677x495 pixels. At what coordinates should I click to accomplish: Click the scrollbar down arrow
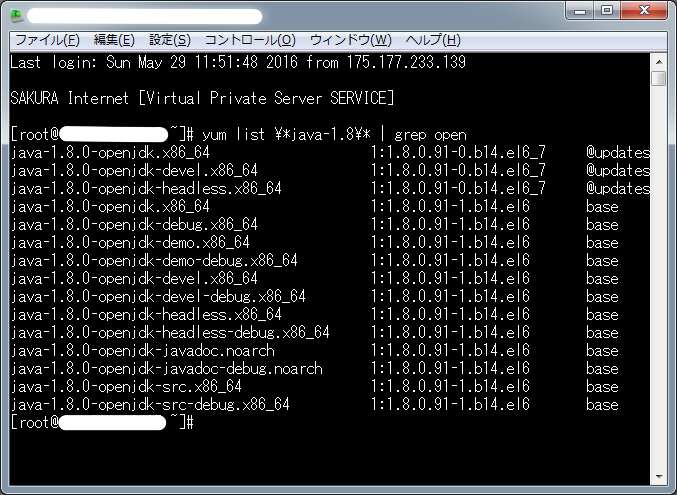(x=659, y=477)
